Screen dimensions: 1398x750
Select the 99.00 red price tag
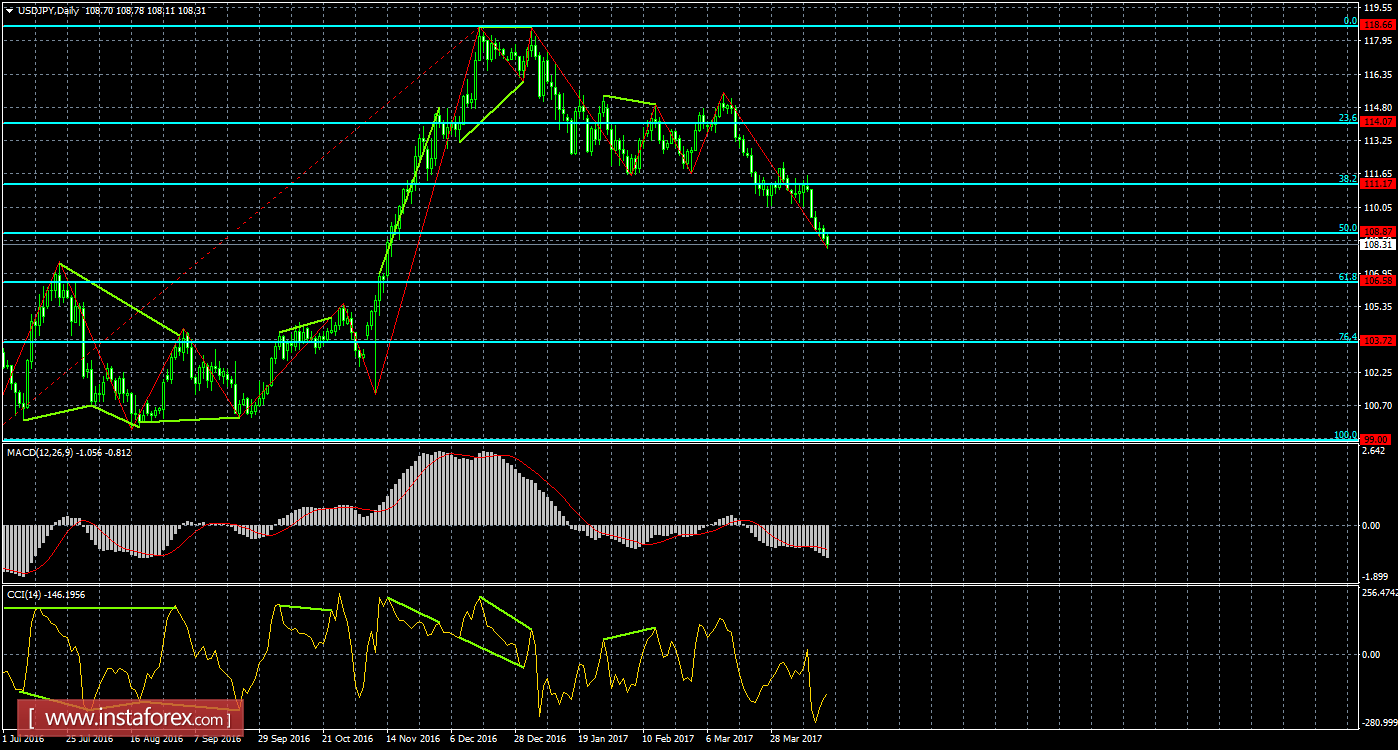(1378, 439)
